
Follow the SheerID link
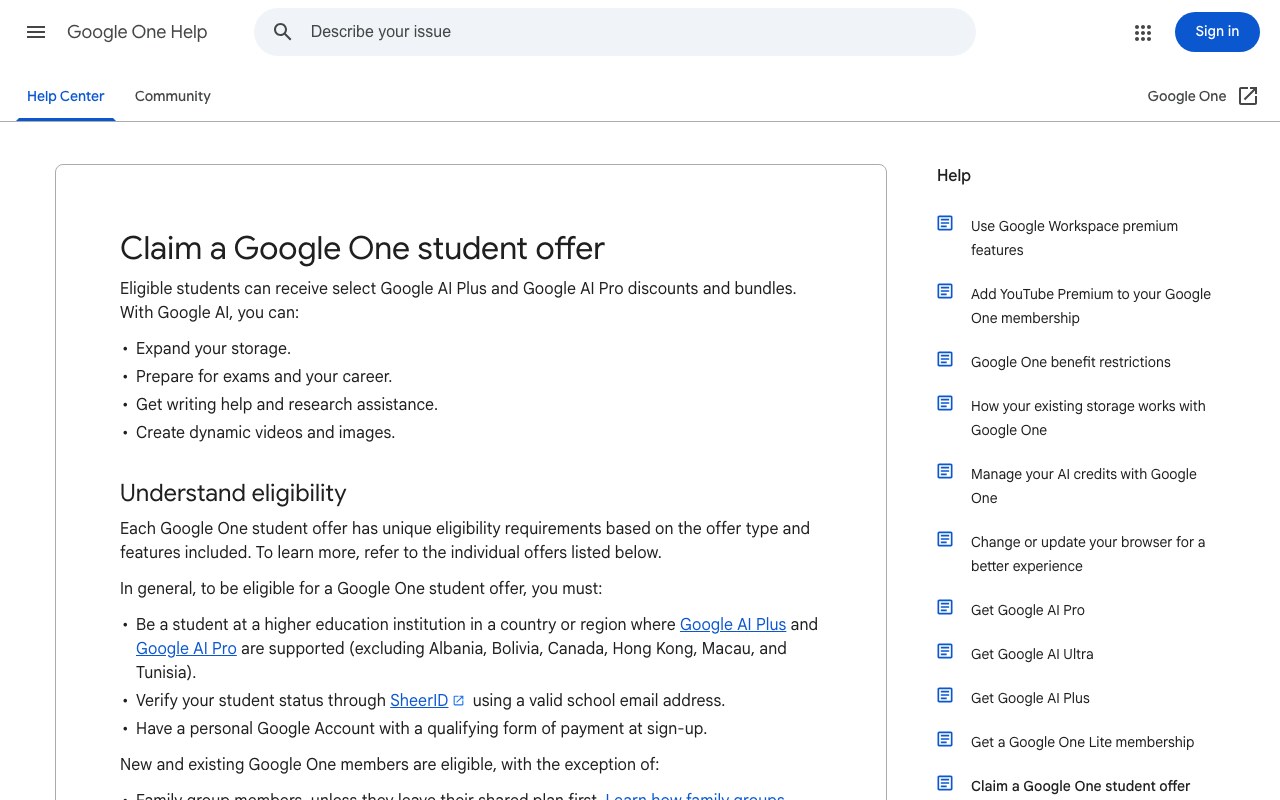(419, 700)
